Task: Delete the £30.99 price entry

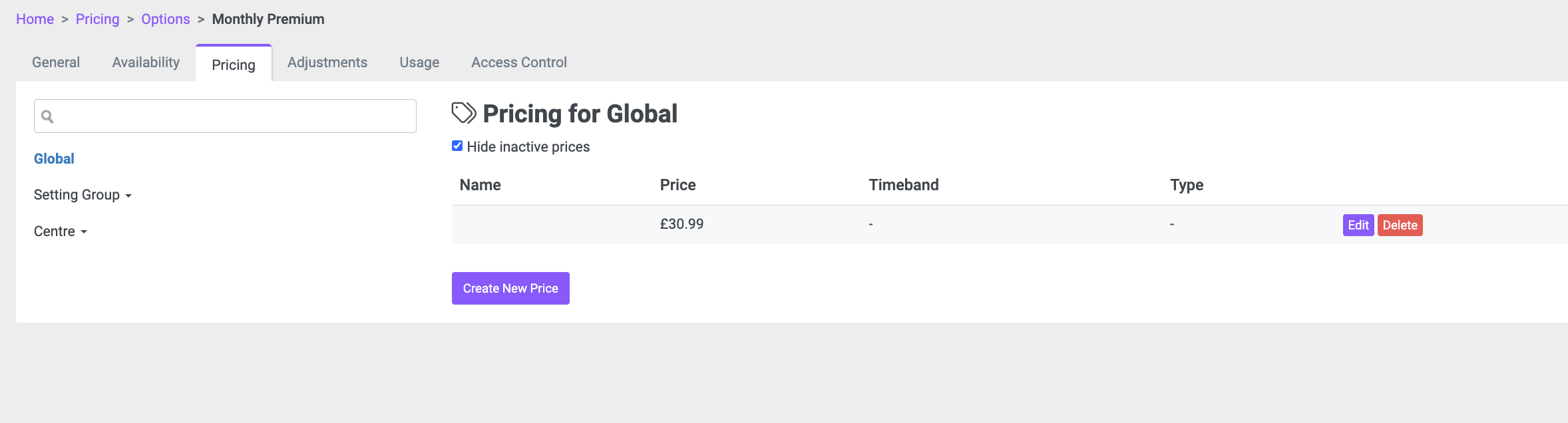Action: (1400, 225)
